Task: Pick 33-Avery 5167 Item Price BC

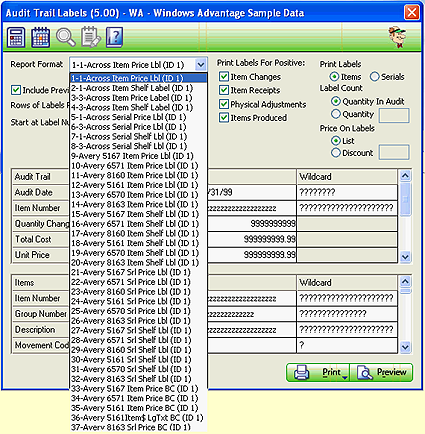Action: pos(138,388)
